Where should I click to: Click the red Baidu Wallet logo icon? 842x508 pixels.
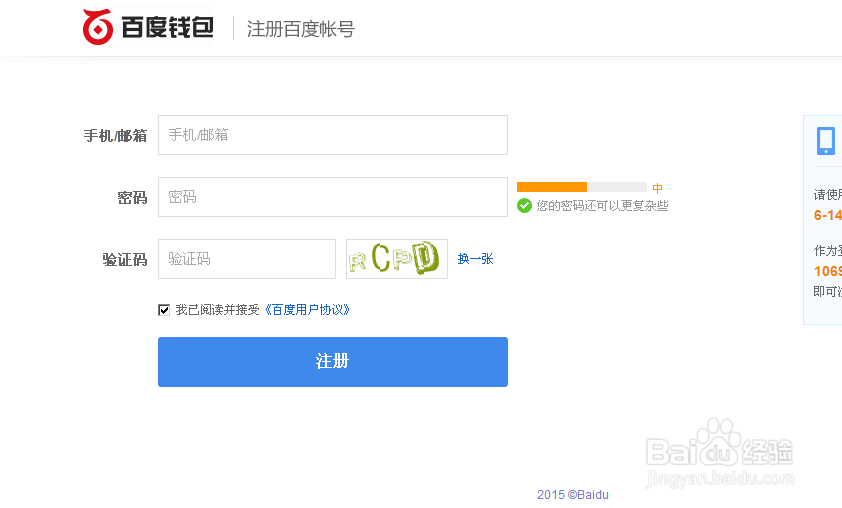click(98, 27)
